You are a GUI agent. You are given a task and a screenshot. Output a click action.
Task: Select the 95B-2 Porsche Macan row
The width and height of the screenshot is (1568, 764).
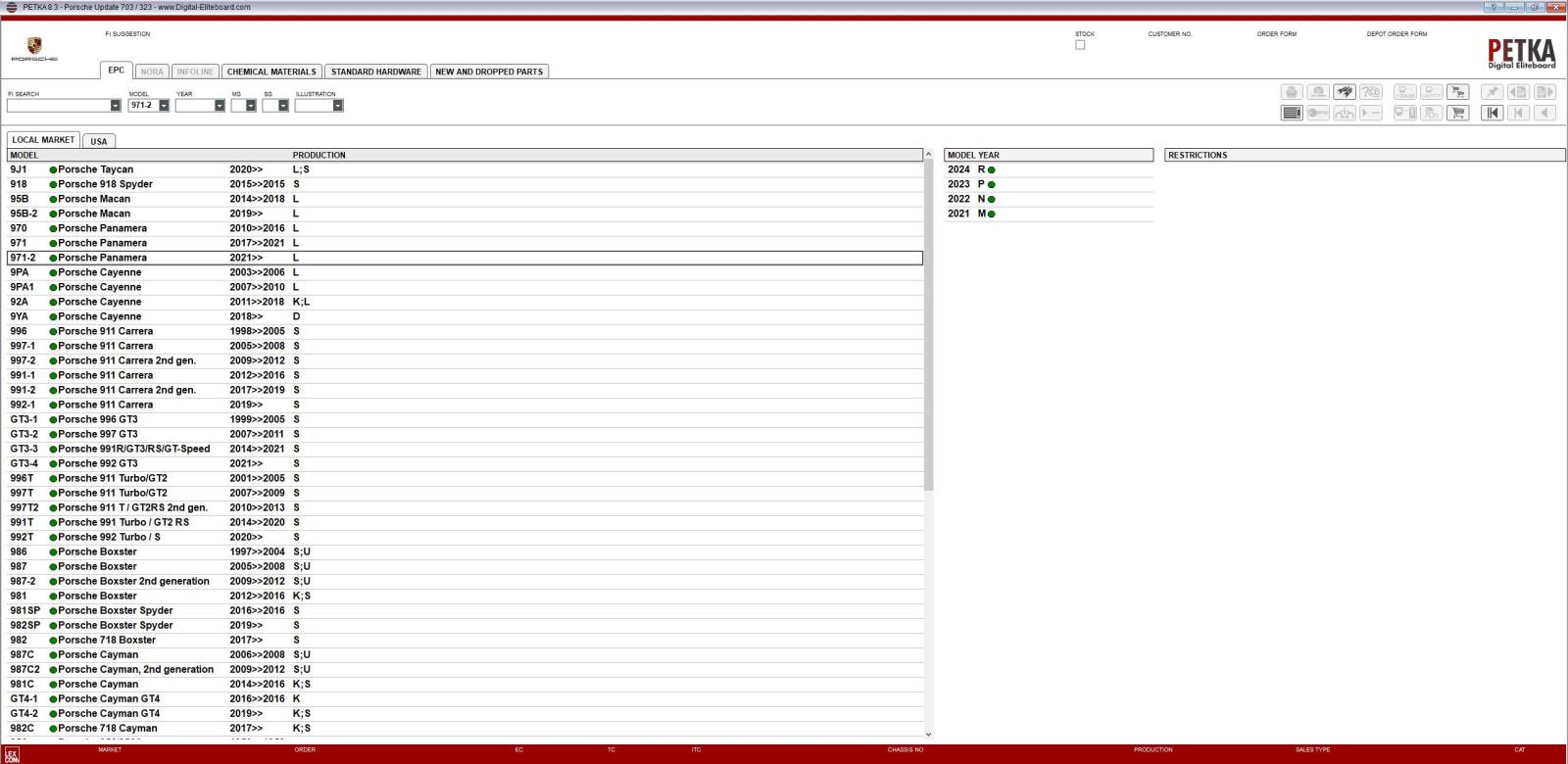465,214
